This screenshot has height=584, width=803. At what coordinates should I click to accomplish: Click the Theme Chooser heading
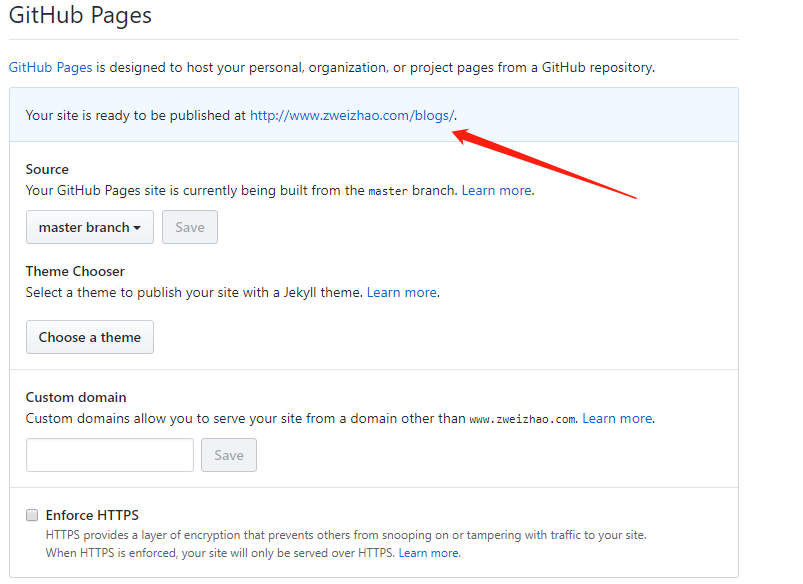(x=75, y=271)
